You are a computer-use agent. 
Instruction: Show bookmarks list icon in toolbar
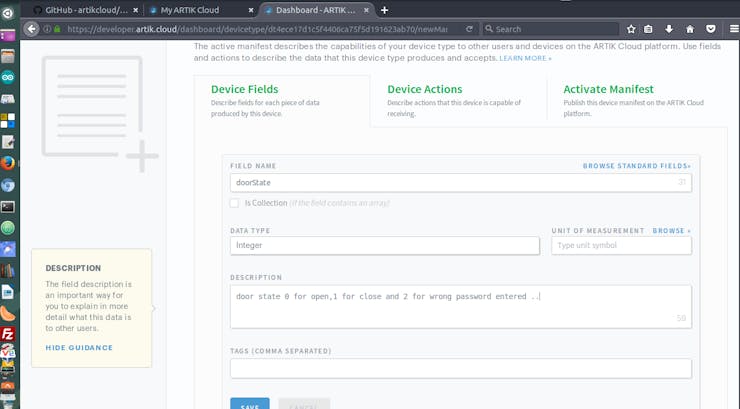(x=648, y=29)
